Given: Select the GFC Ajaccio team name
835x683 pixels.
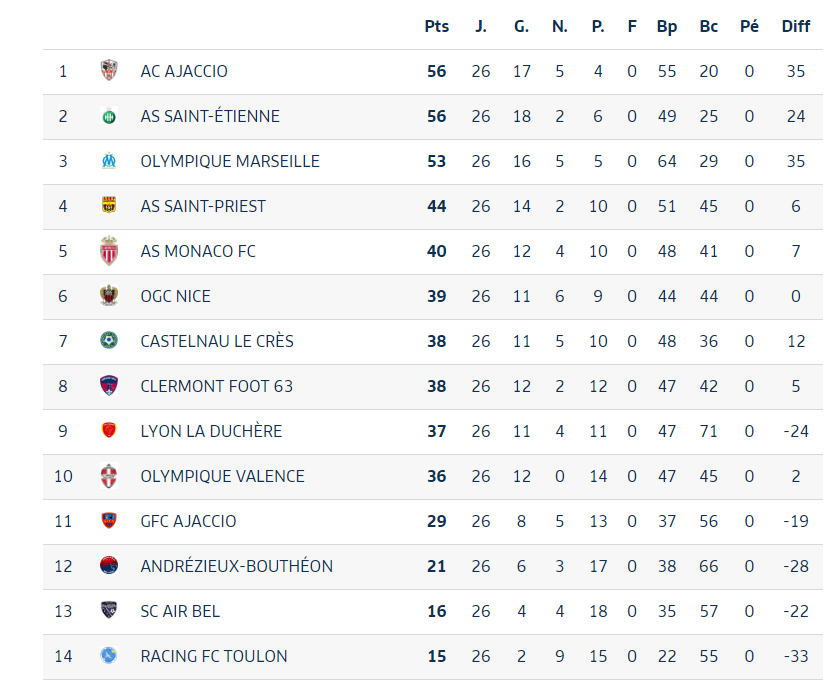Looking at the screenshot, I should coord(188,521).
